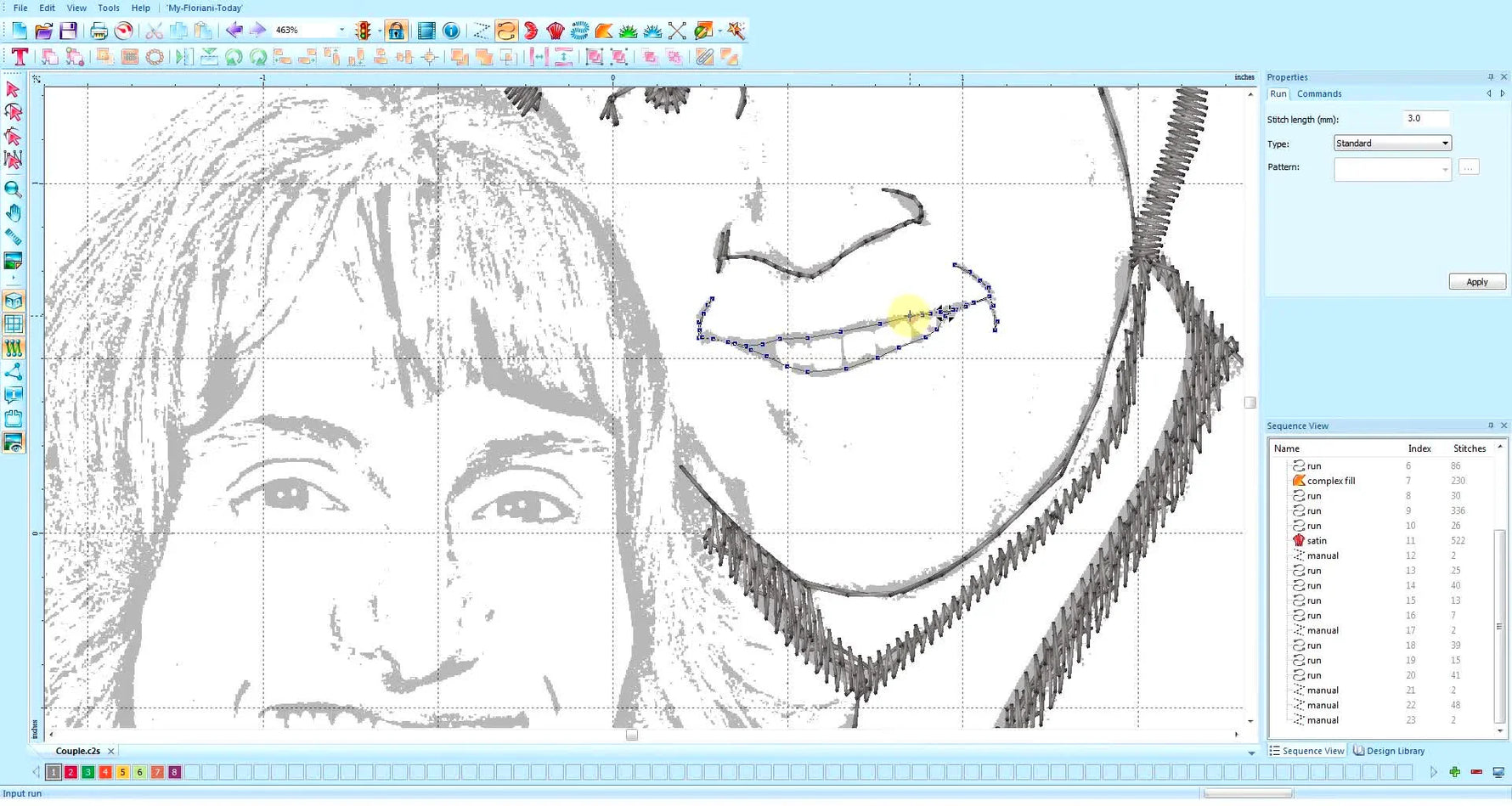
Task: Switch to the Commands tab
Action: [1319, 94]
